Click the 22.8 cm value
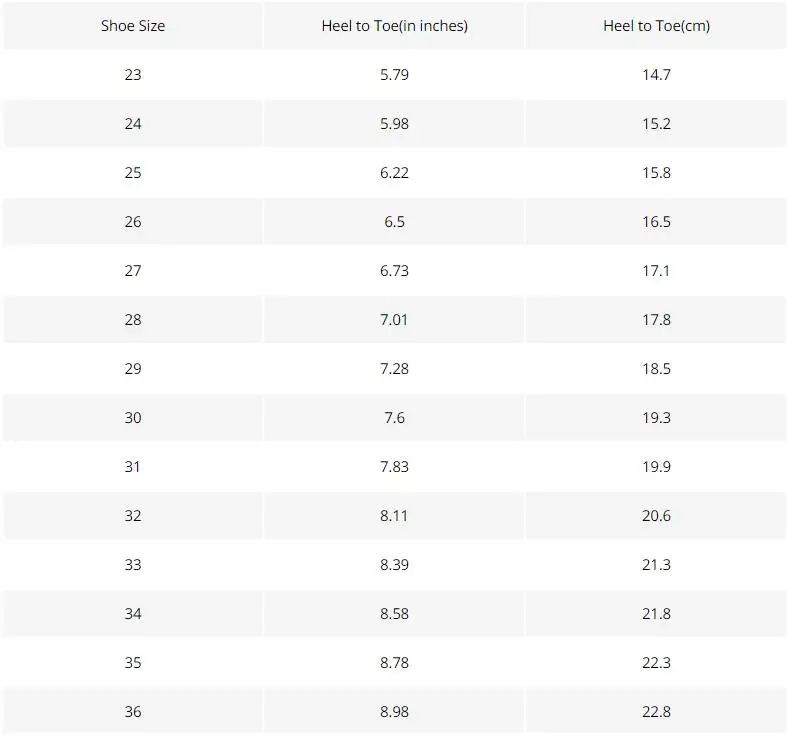 656,712
